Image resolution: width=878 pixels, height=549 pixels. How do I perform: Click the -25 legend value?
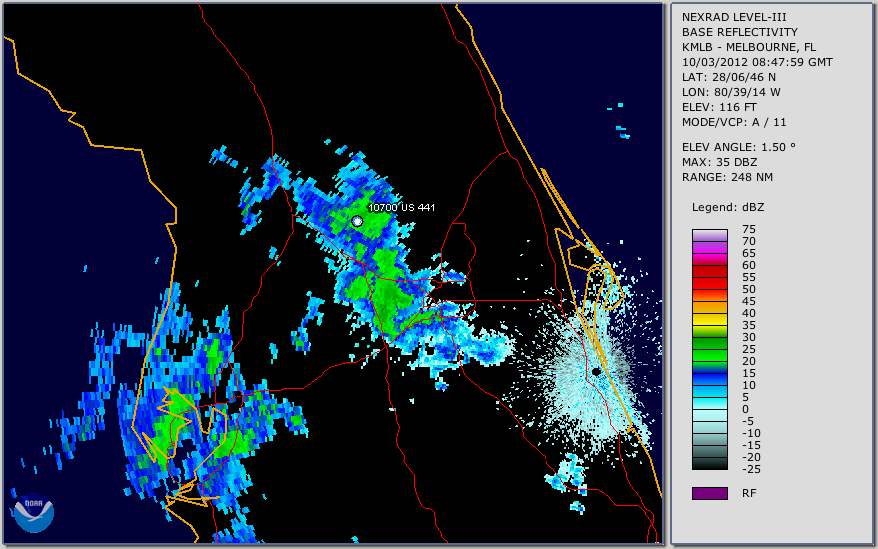coord(751,469)
